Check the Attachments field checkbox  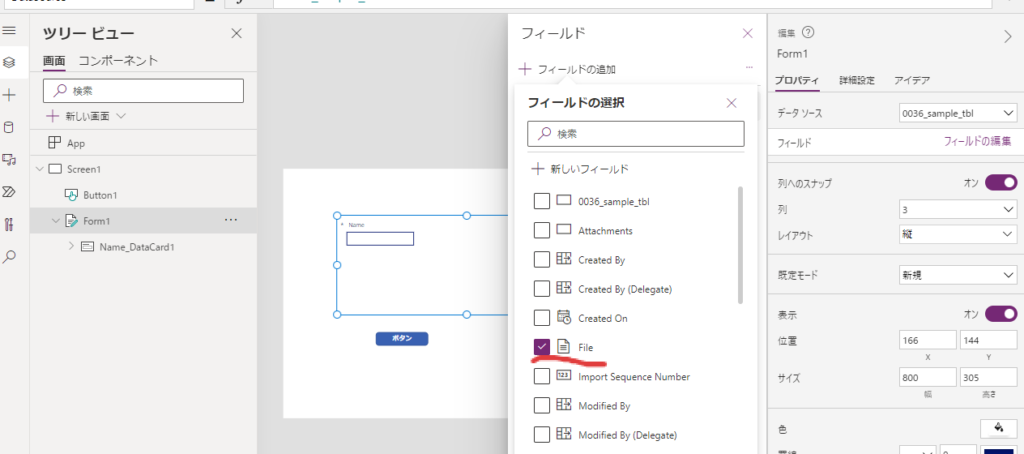(542, 231)
